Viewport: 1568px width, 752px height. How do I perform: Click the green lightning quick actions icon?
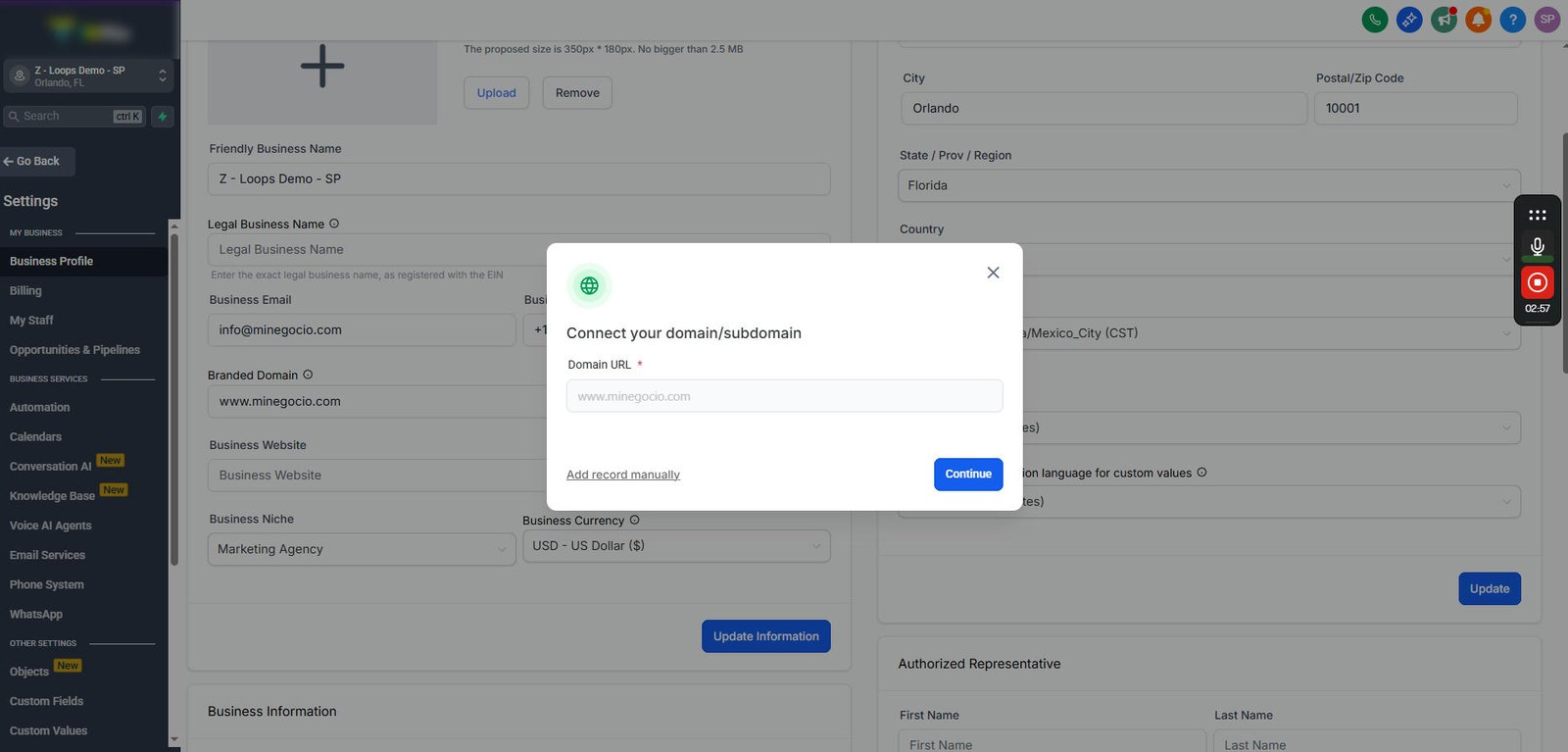click(163, 117)
